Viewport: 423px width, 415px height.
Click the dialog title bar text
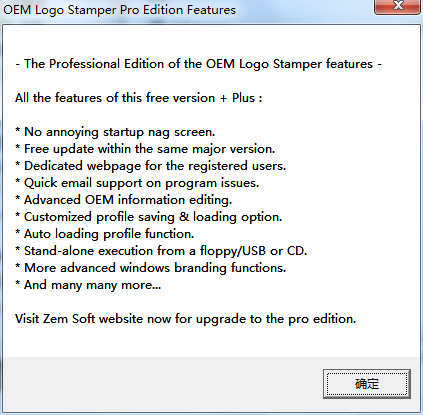(x=119, y=10)
